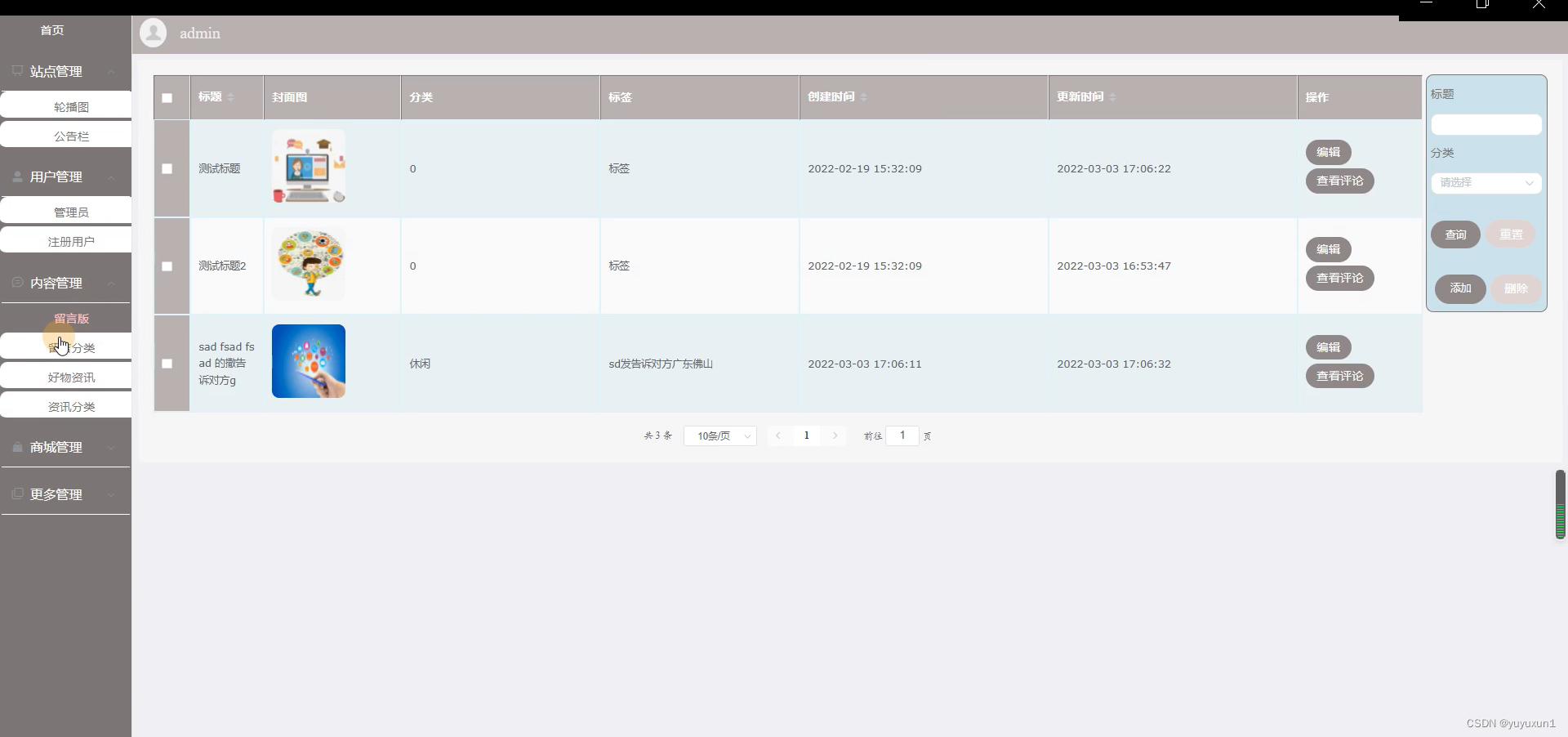The height and width of the screenshot is (737, 1568).
Task: Click the 2022-03-03 17:06:22 update time
Action: 1114,169
